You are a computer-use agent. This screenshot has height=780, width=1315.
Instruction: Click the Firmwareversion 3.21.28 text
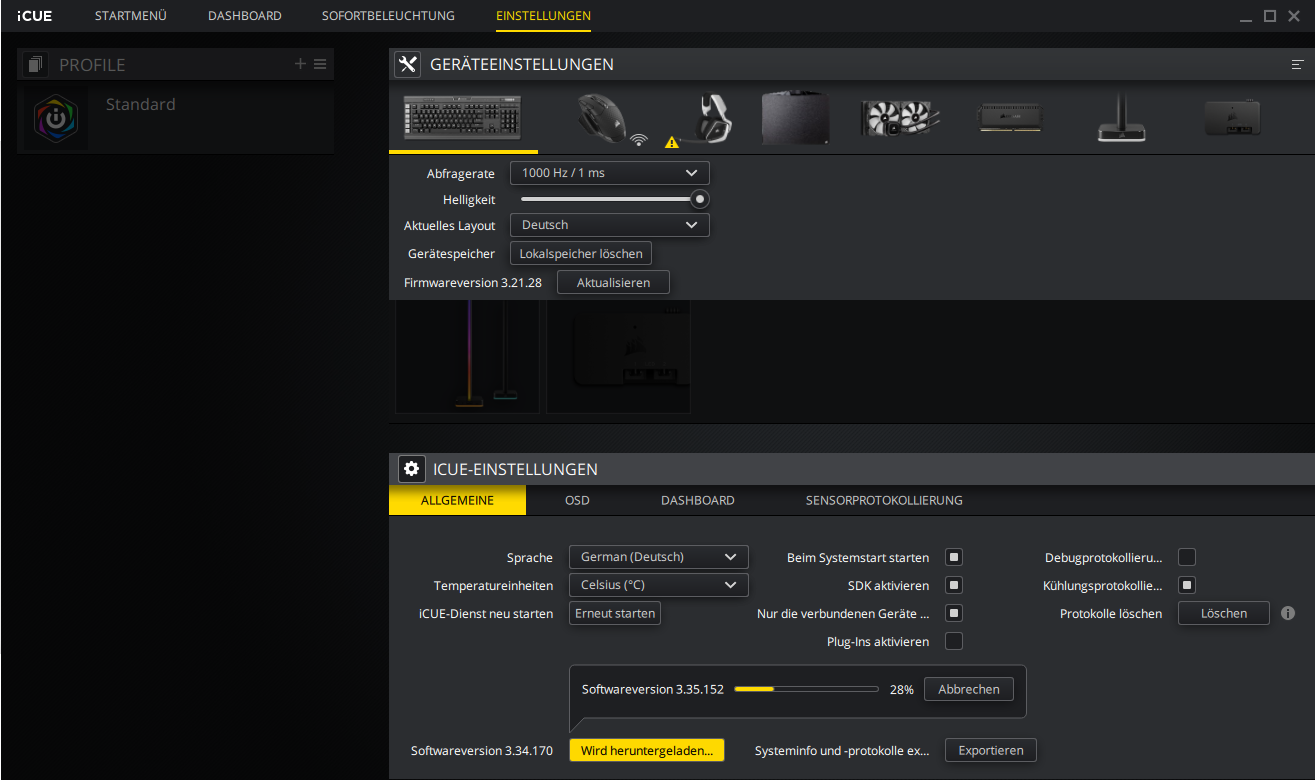click(473, 283)
